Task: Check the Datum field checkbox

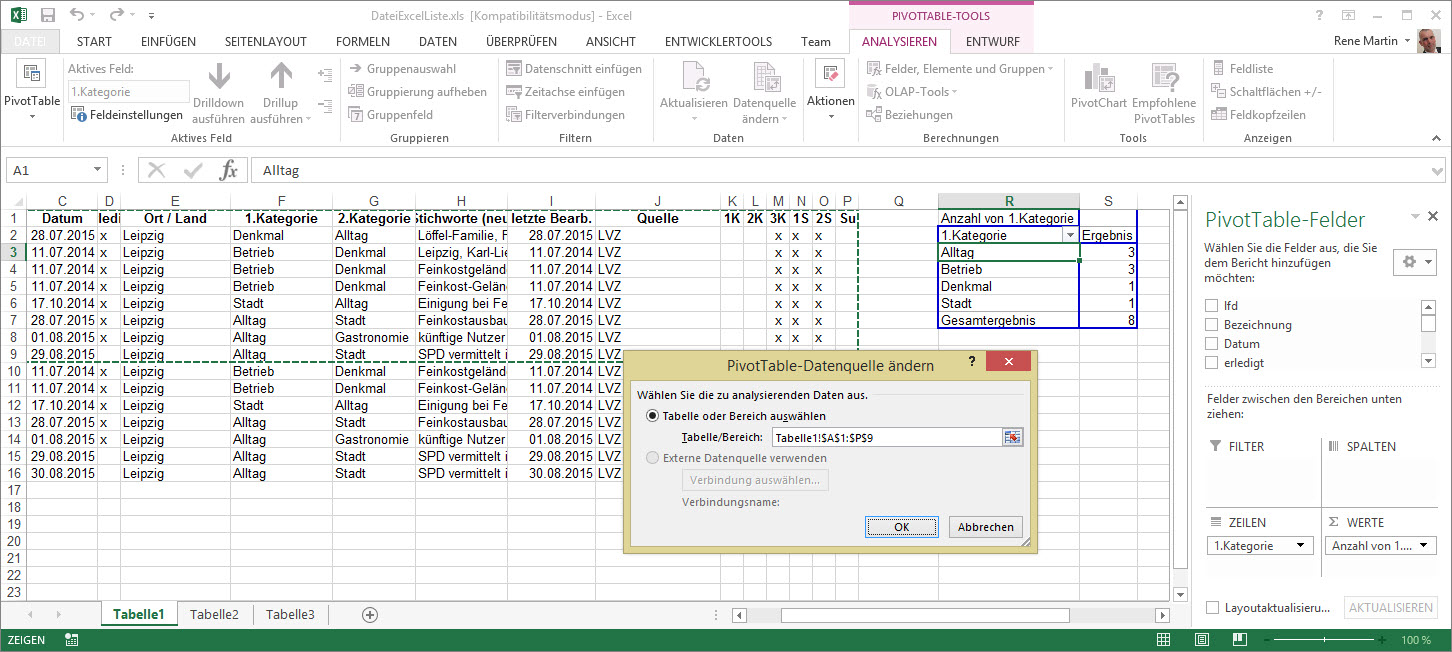Action: click(1212, 344)
